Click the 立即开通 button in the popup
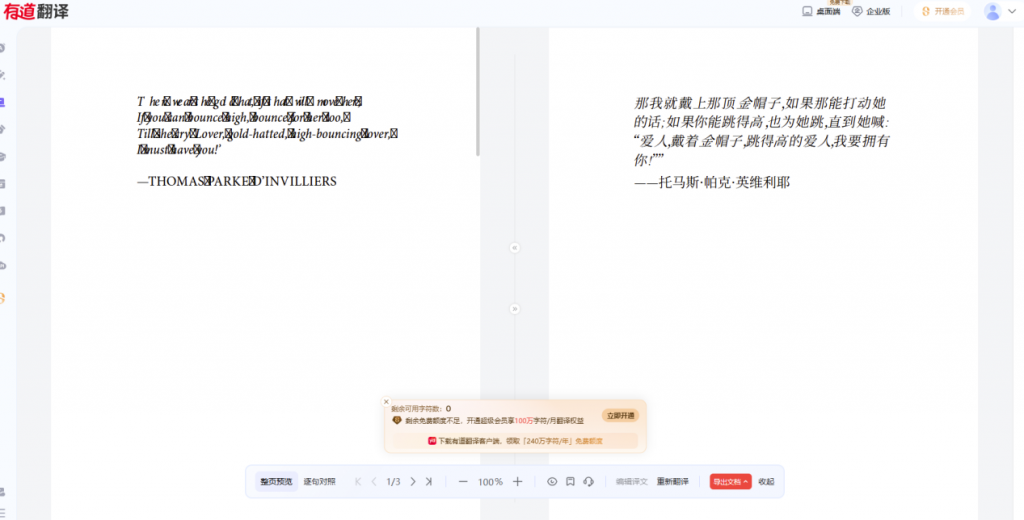 coord(620,415)
